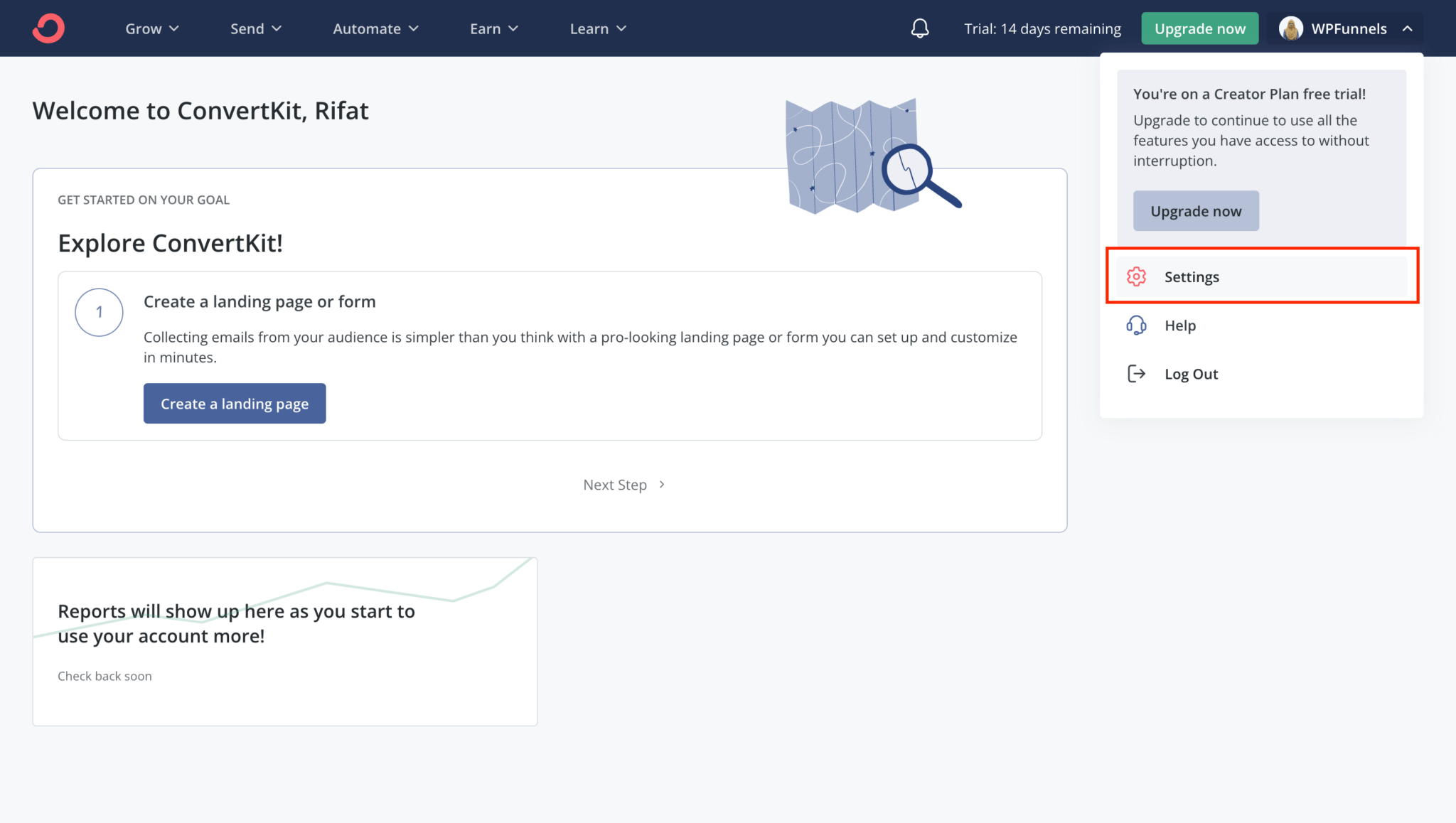Open the Send menu

coord(256,28)
